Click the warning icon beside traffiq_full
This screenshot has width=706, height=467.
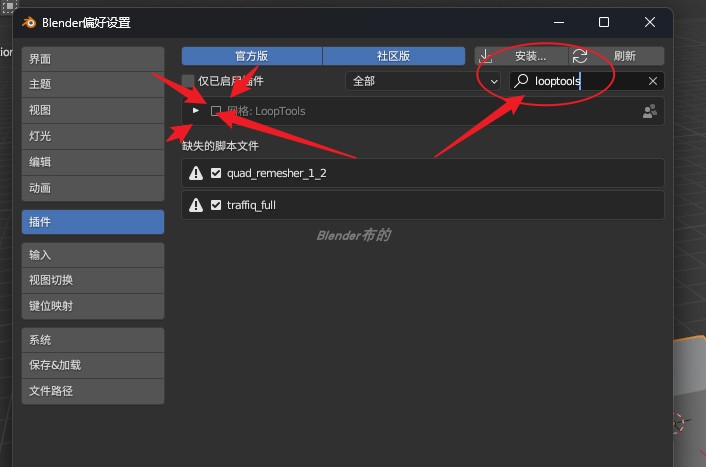coord(196,205)
